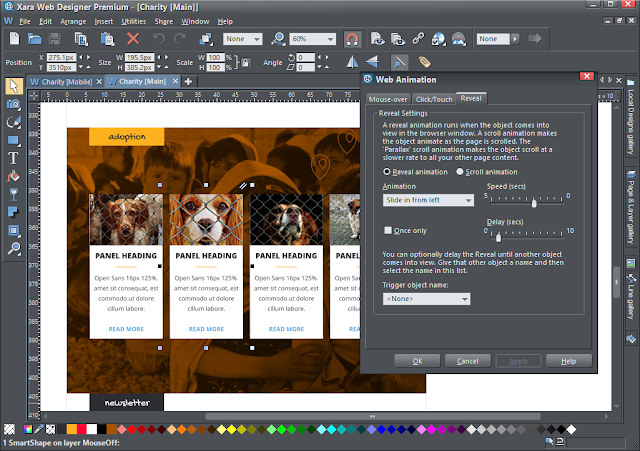Click the newsletter label at page bottom
640x451 pixels.
click(127, 403)
